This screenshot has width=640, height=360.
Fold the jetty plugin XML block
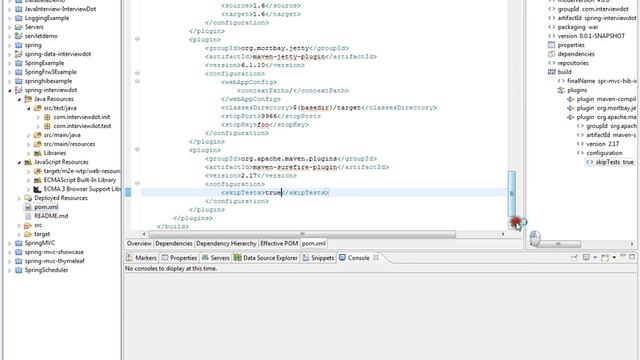(x=138, y=39)
